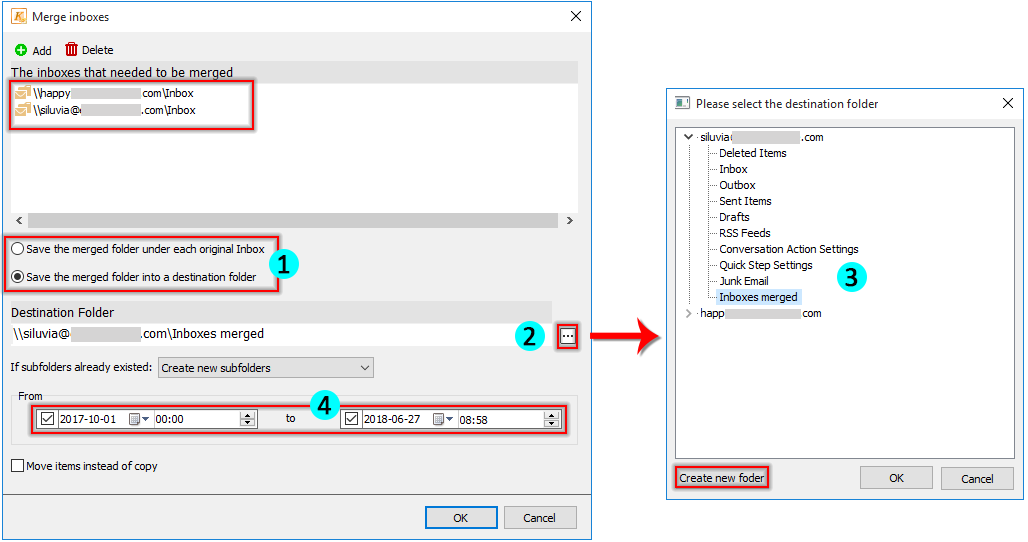This screenshot has height=542, width=1028.
Task: Select 'Save the merged folder under each original Inbox'
Action: (x=18, y=249)
